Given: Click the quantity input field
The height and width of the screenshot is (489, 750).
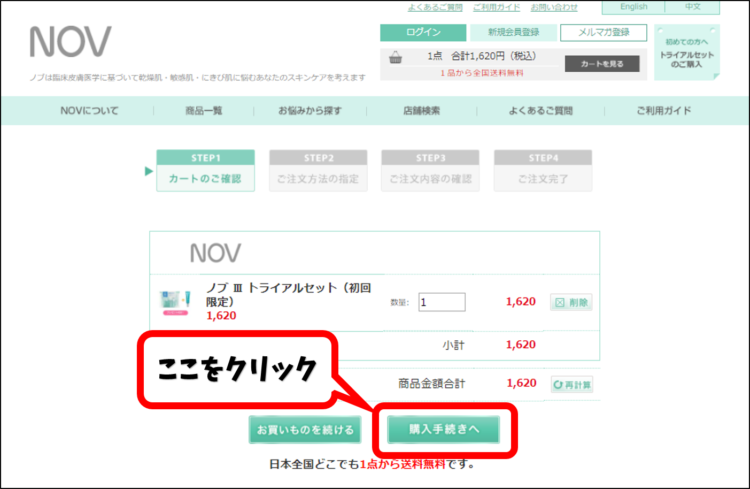Looking at the screenshot, I should 442,302.
